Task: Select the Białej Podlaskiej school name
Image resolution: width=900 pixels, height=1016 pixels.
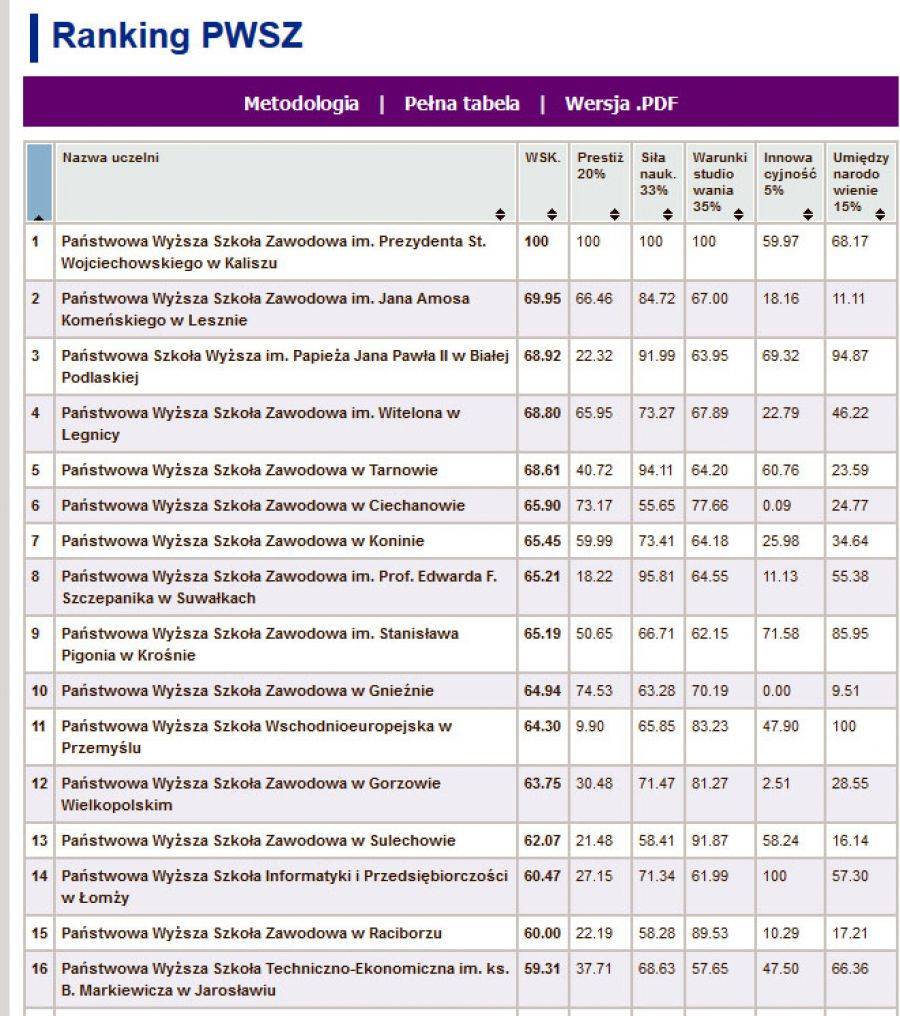Action: (x=285, y=366)
